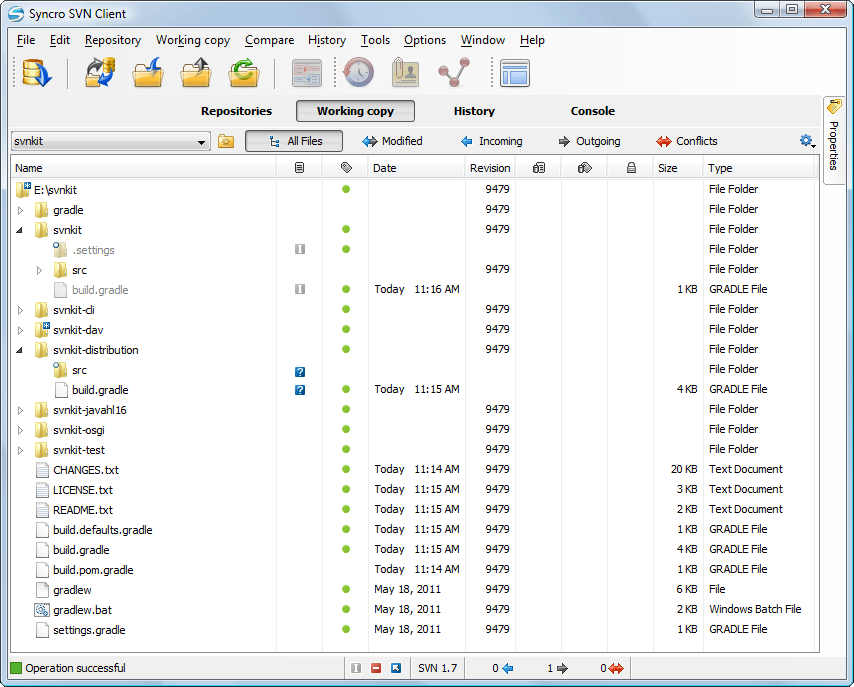854x687 pixels.
Task: Select the gradlew.bat file
Action: coord(82,610)
